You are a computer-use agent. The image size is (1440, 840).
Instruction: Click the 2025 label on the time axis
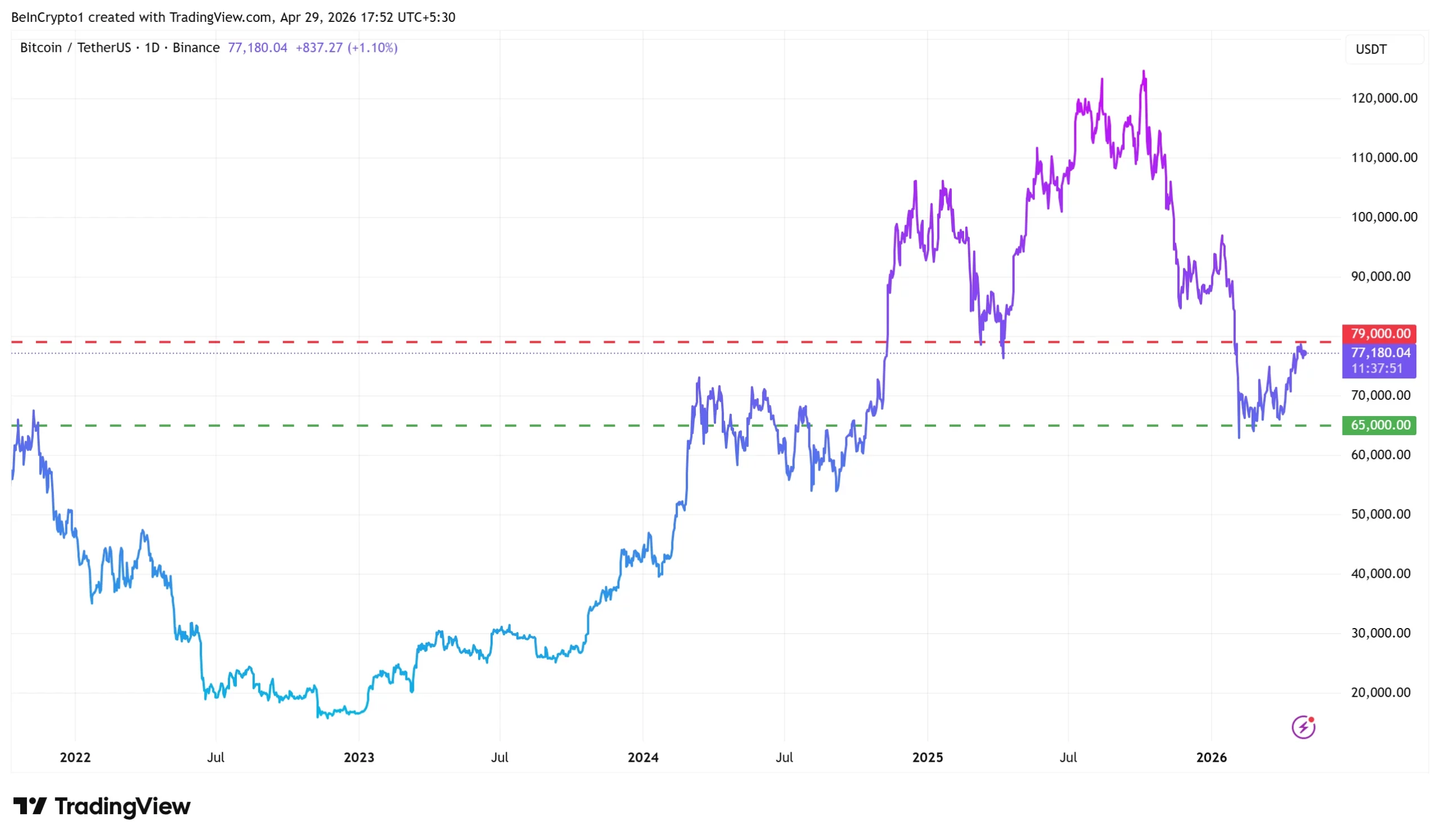click(928, 758)
